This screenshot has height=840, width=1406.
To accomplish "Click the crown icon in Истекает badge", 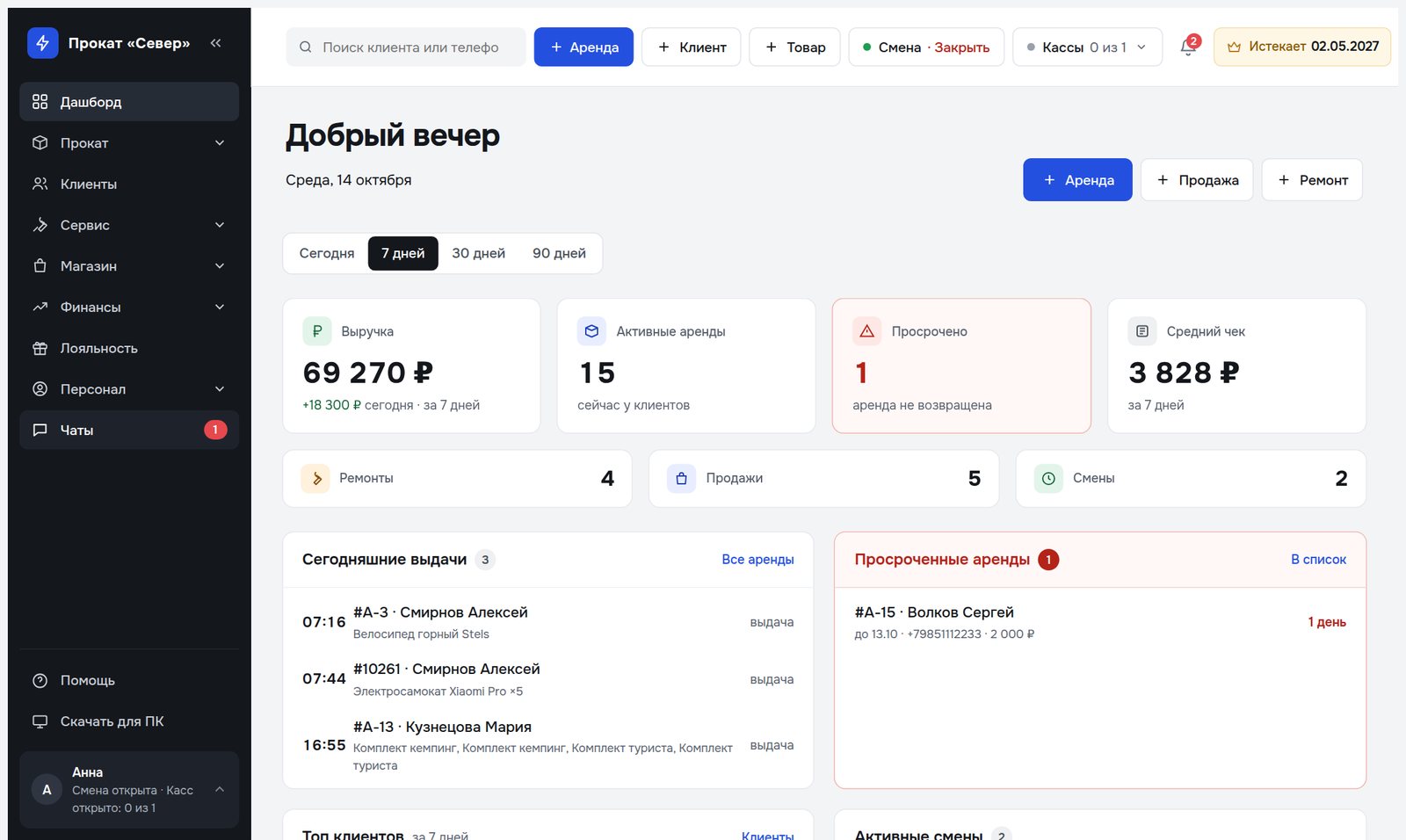I will [x=1234, y=47].
